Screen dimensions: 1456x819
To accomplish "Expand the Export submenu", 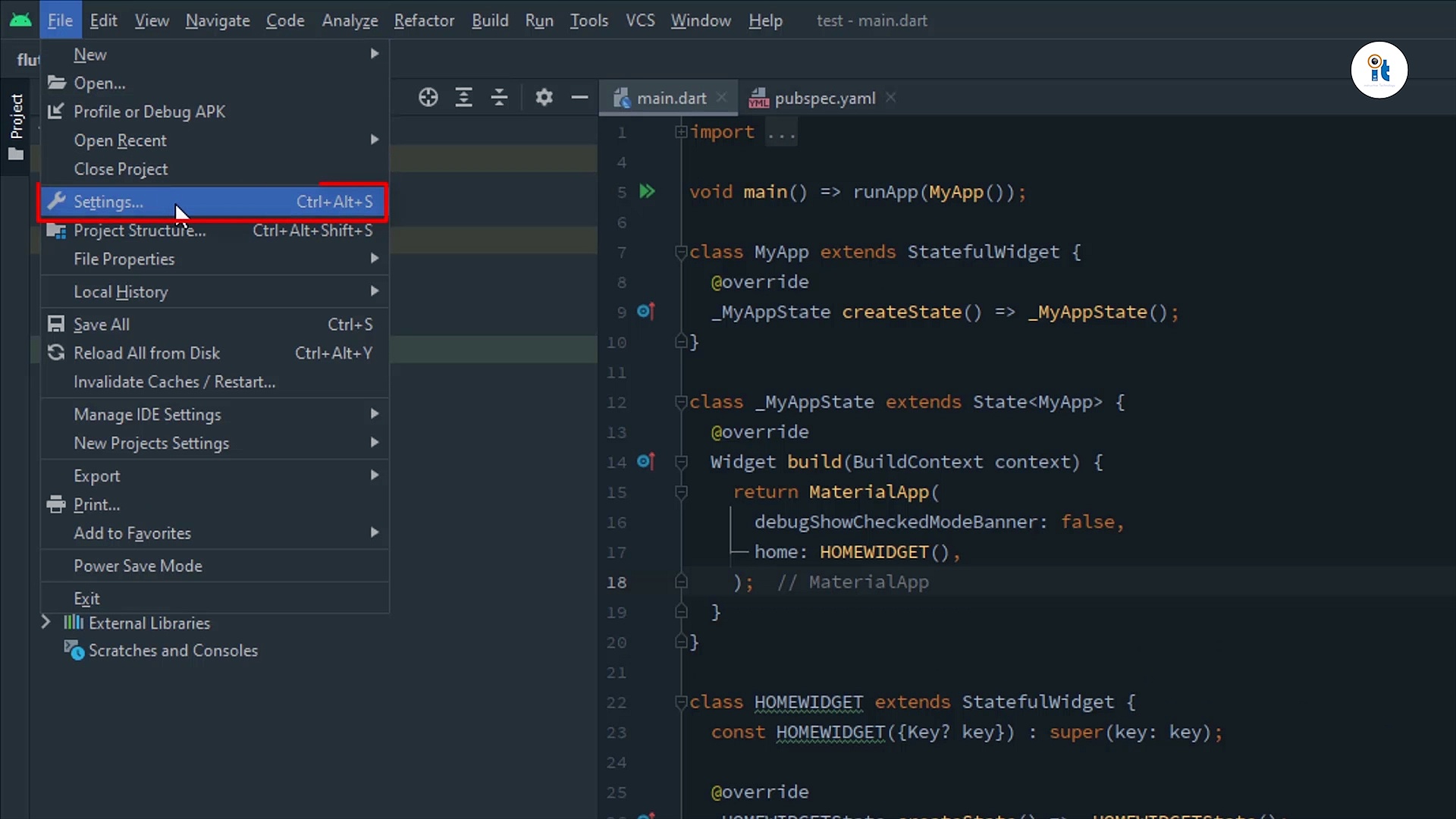I will point(215,476).
